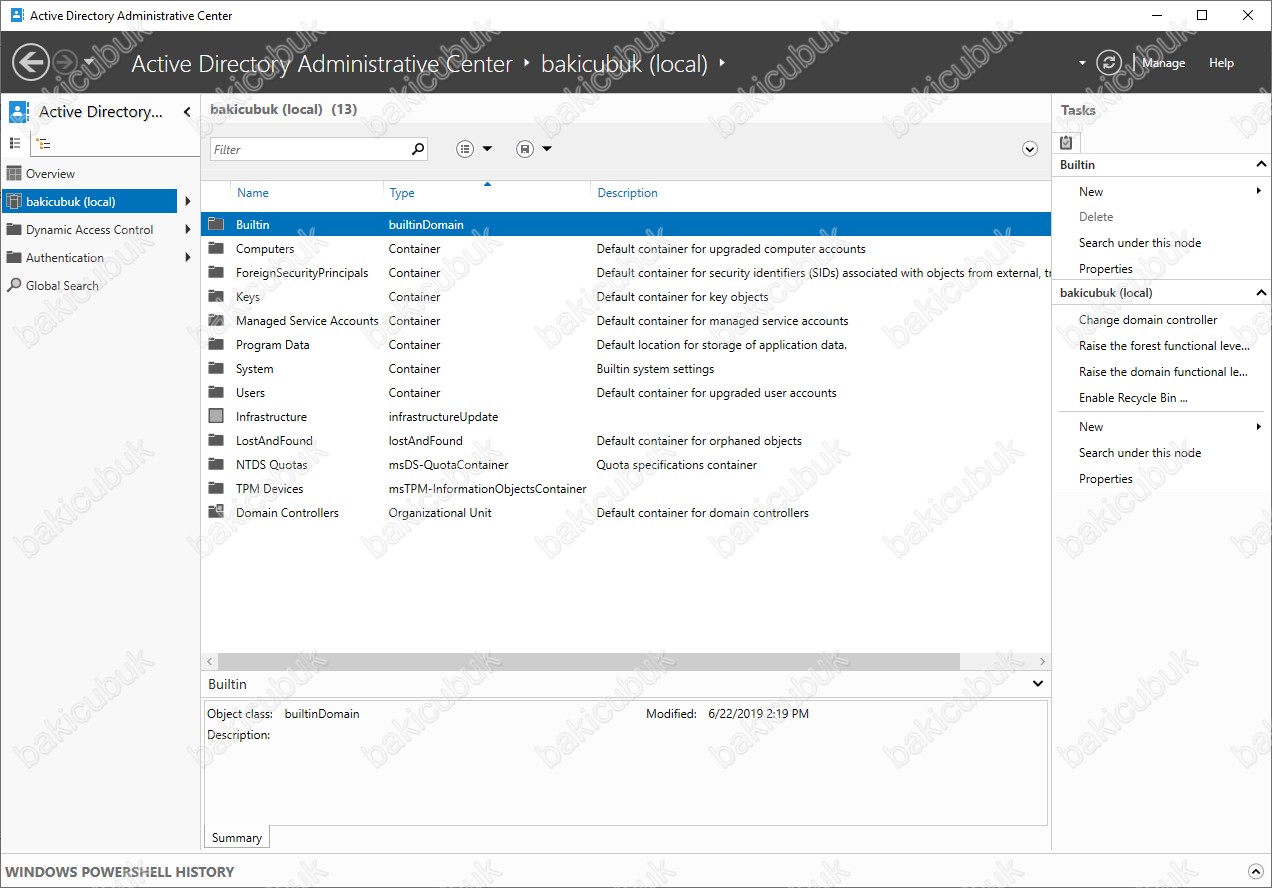This screenshot has height=888, width=1272.
Task: Click Raise the forest functional level
Action: coord(1164,346)
